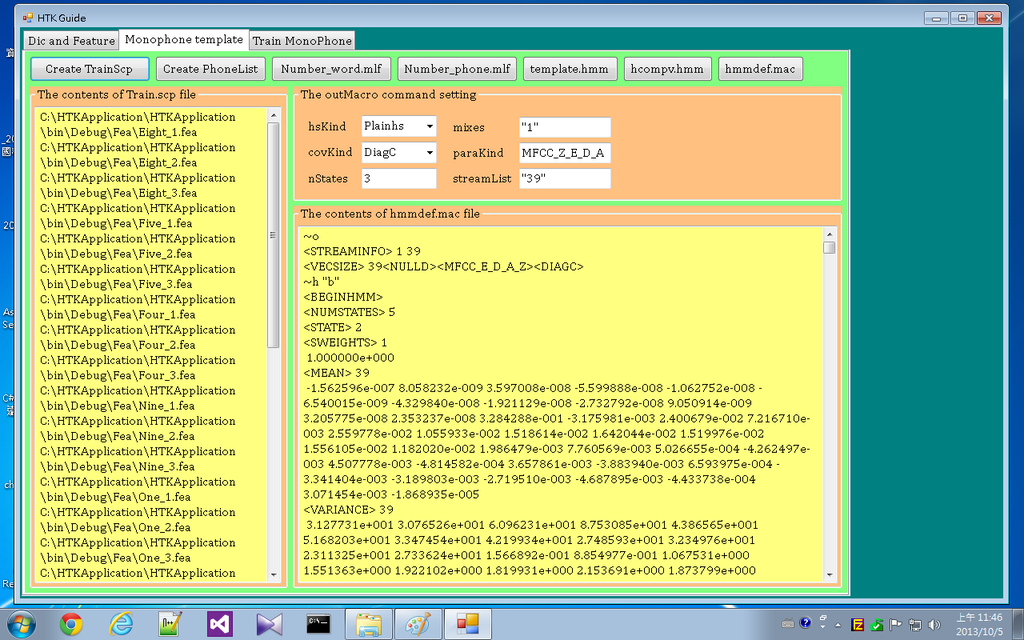This screenshot has width=1024, height=640.
Task: Click the hmmdef.mac button
Action: tap(760, 69)
